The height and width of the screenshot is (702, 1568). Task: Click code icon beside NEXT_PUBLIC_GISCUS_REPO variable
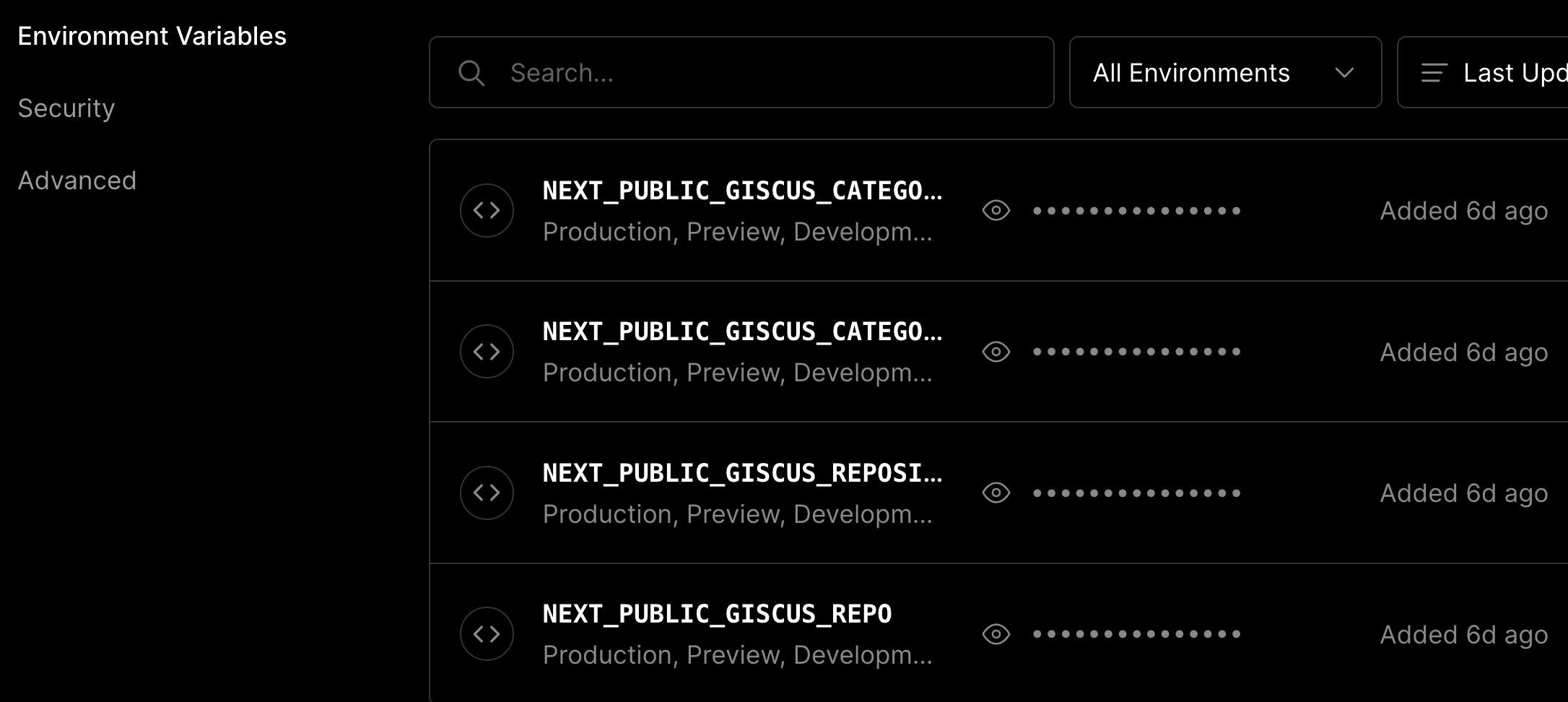point(487,633)
